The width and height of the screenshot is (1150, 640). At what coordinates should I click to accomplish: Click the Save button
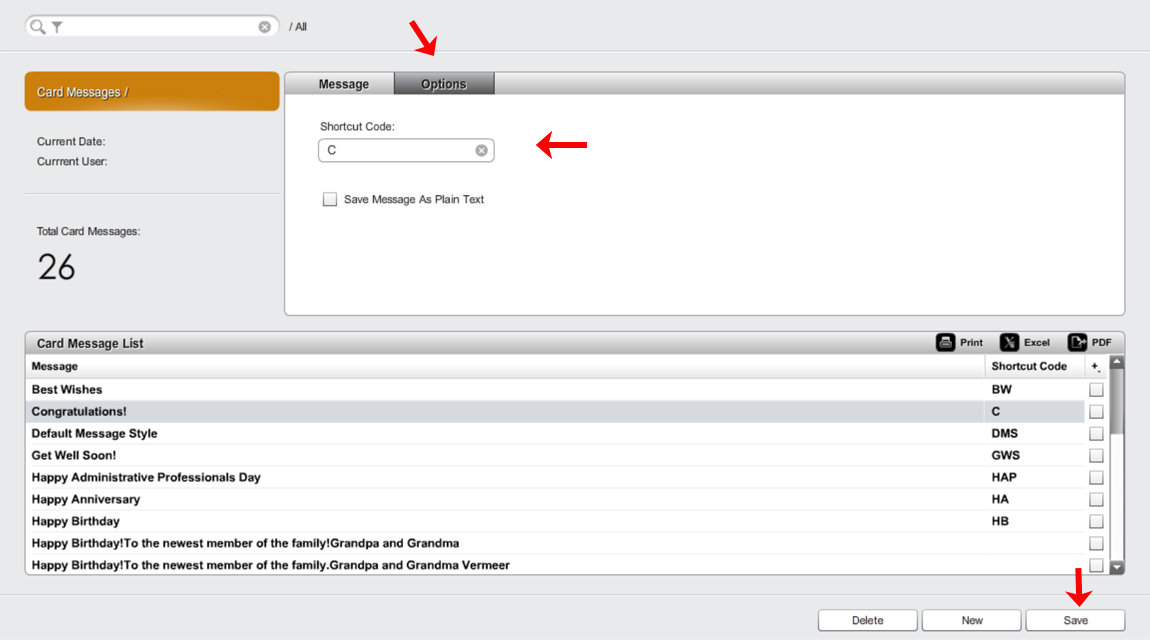[1075, 620]
